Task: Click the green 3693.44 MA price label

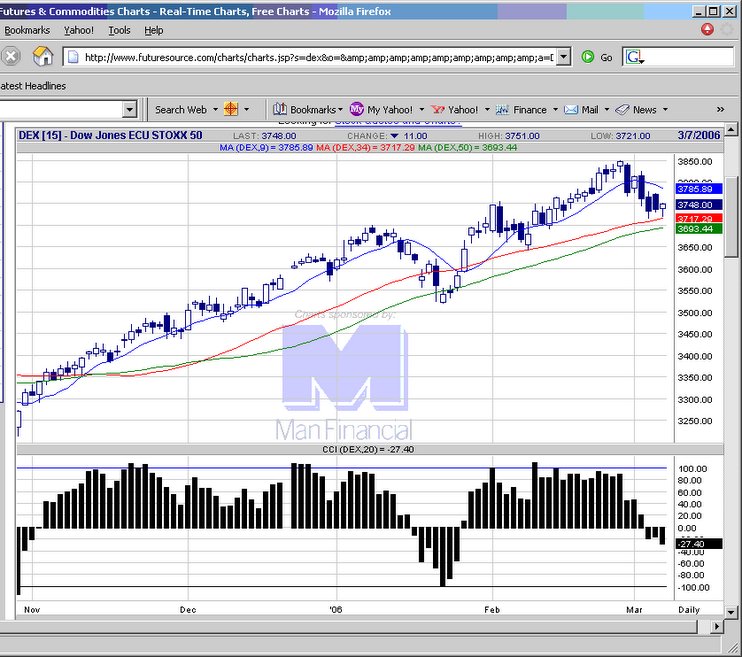Action: pyautogui.click(x=699, y=229)
